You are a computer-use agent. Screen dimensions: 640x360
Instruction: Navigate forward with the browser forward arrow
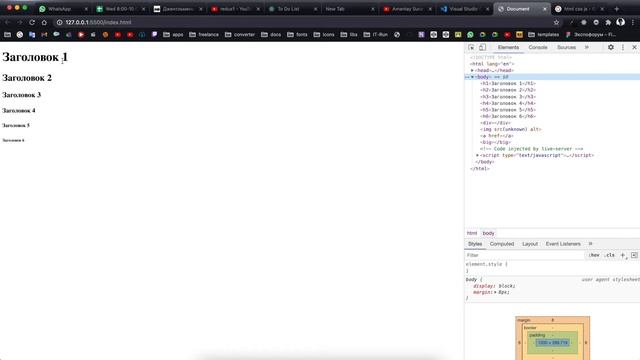[19, 22]
